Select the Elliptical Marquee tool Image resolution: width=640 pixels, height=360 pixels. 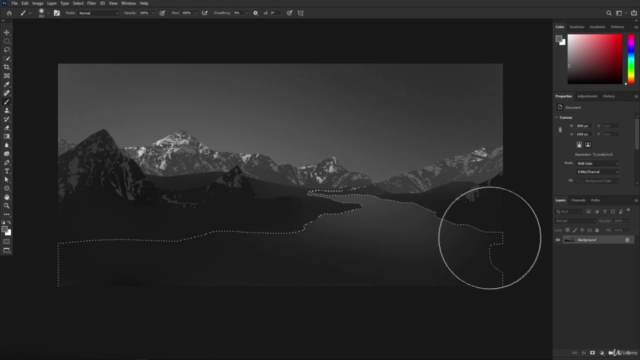point(7,41)
